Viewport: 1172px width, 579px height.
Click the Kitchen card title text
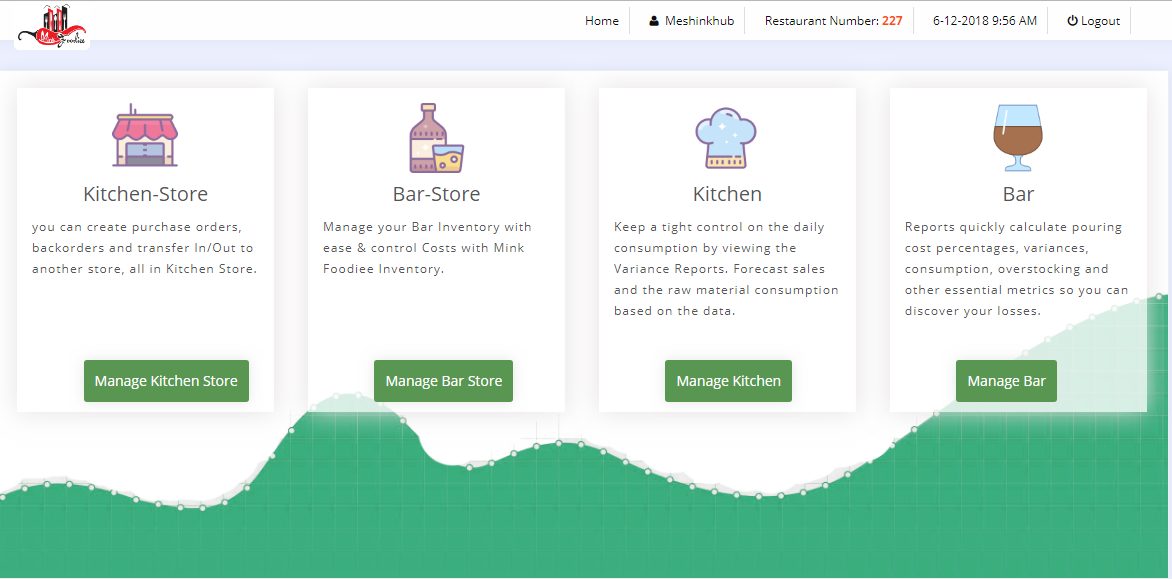727,194
